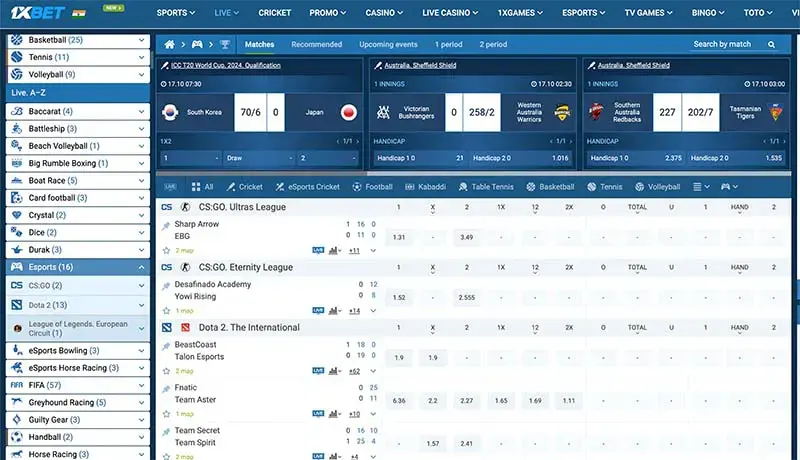The width and height of the screenshot is (800, 460).
Task: Click the horizontal scrollbar under featured matches
Action: tap(261, 174)
